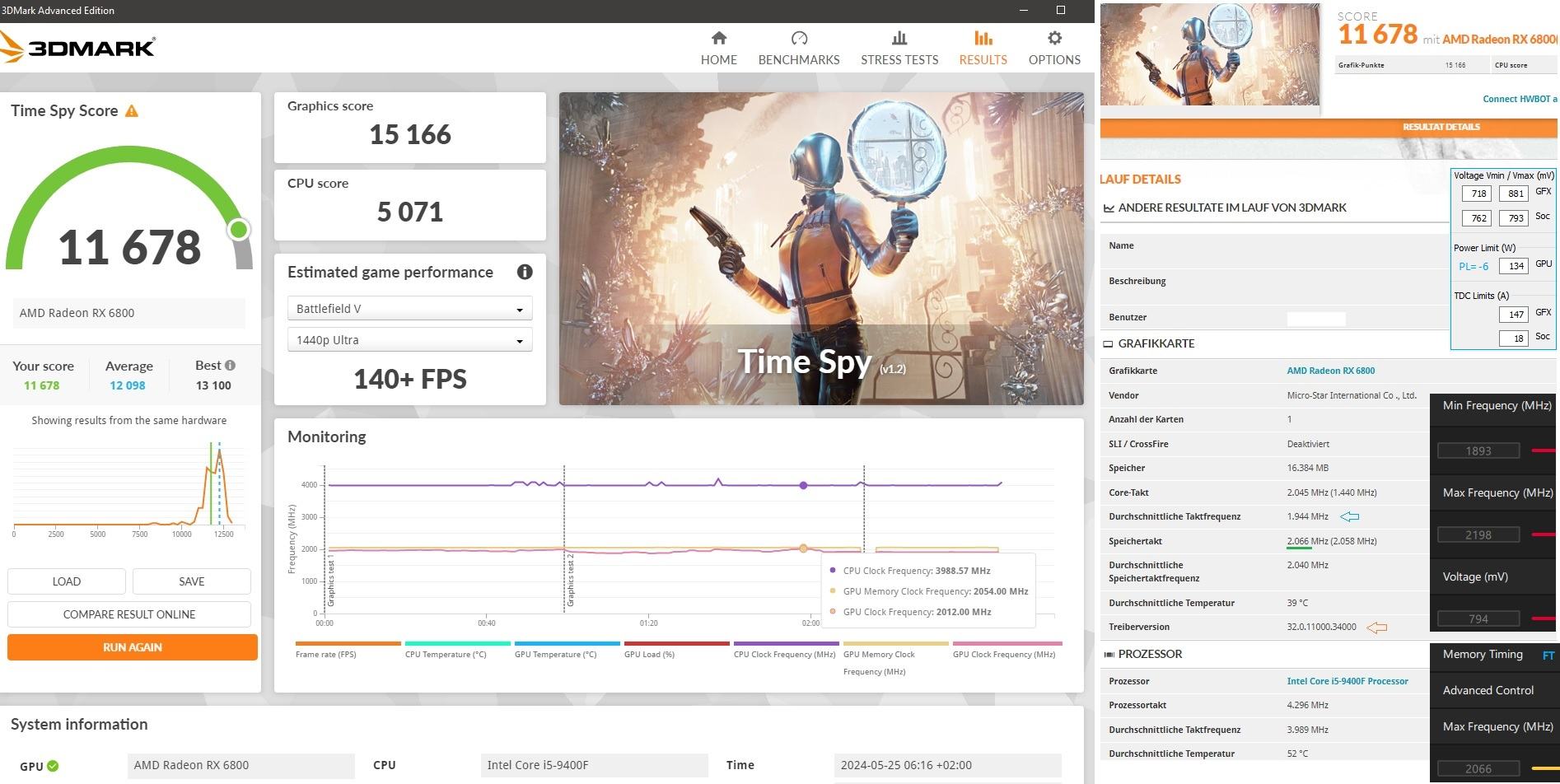Switch to the STRESS TESTS tab
The height and width of the screenshot is (784, 1560).
[x=899, y=49]
